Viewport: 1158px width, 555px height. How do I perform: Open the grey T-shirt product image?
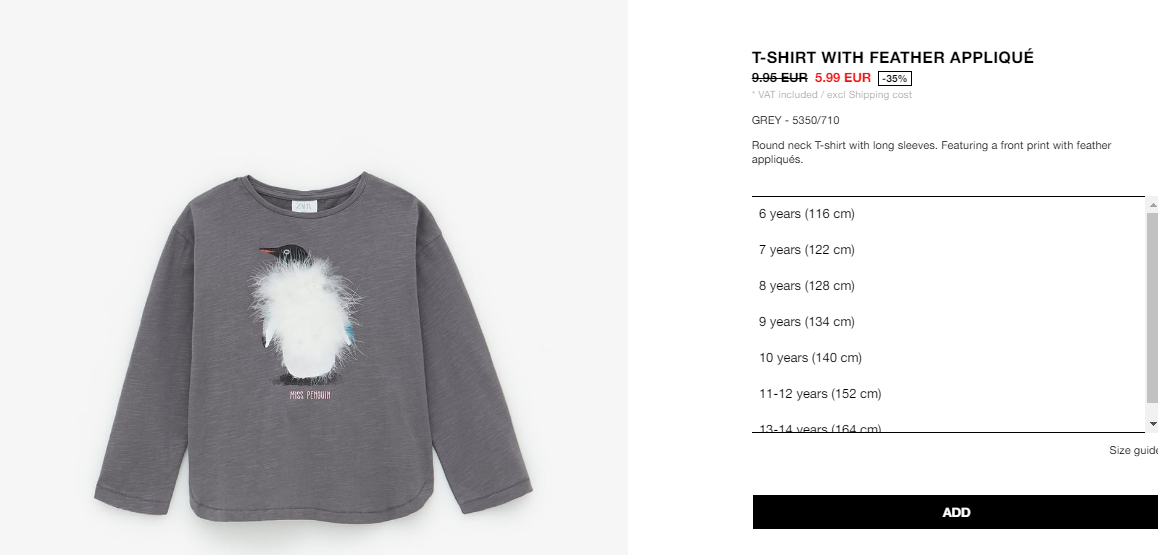point(313,347)
